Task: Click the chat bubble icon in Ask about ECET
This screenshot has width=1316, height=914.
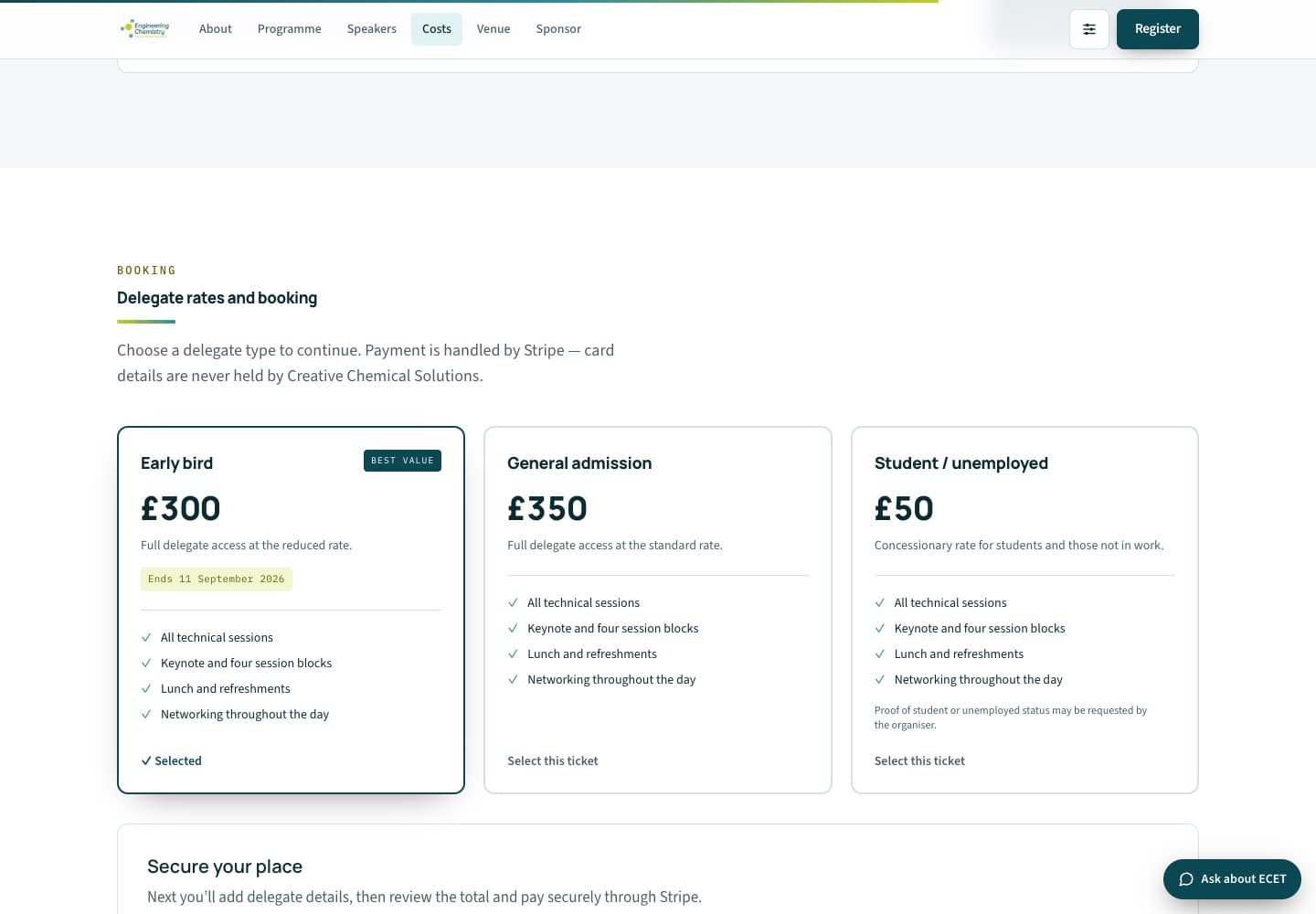Action: [1186, 879]
